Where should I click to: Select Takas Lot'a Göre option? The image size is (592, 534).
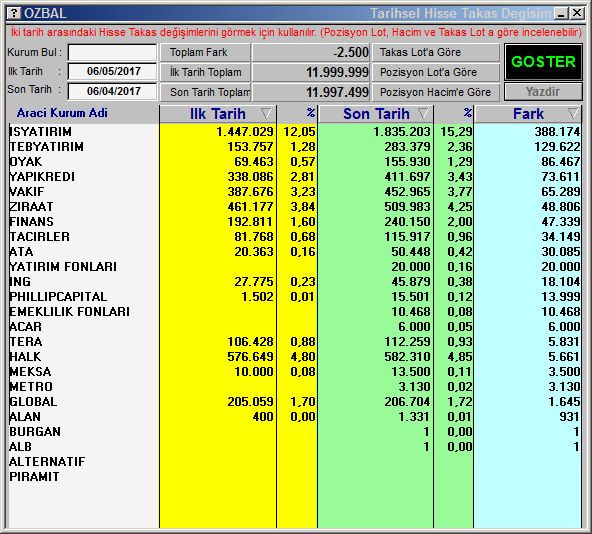436,52
